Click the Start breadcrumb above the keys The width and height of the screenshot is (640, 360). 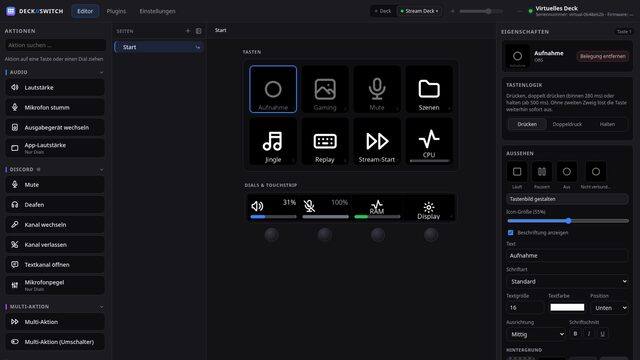coord(220,30)
